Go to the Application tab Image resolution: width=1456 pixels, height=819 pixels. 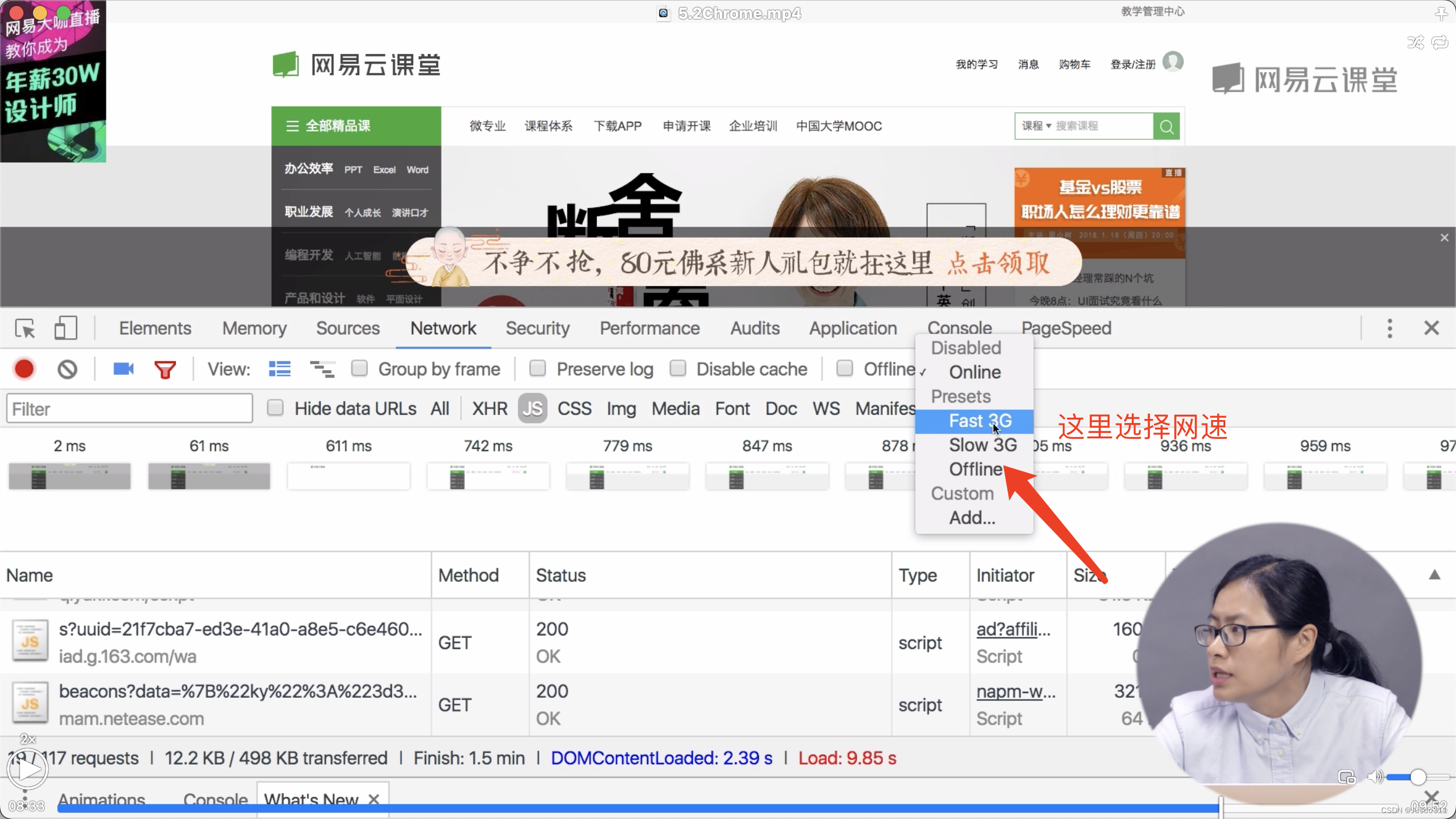(853, 328)
